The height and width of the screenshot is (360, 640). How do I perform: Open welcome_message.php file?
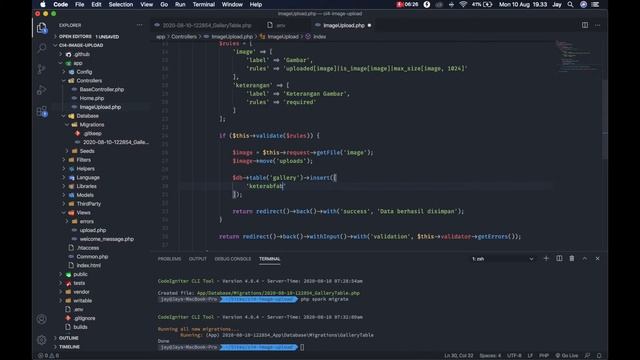[x=107, y=239]
